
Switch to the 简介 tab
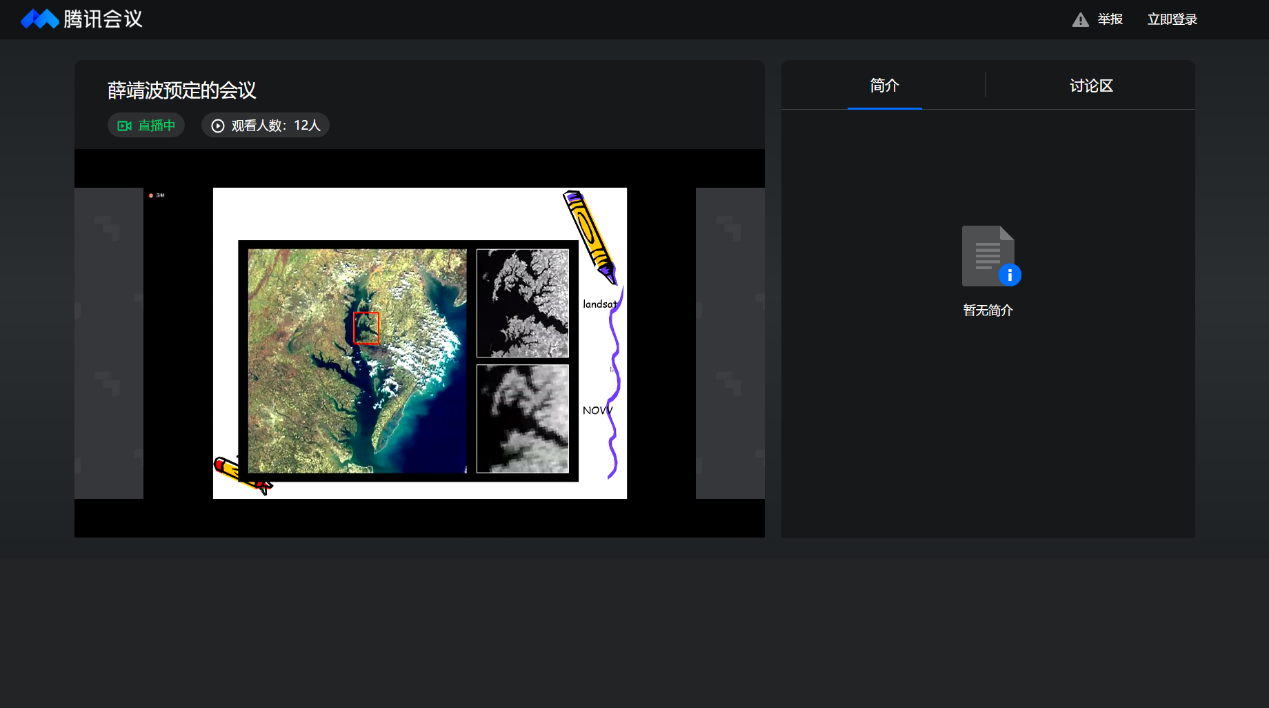[885, 86]
